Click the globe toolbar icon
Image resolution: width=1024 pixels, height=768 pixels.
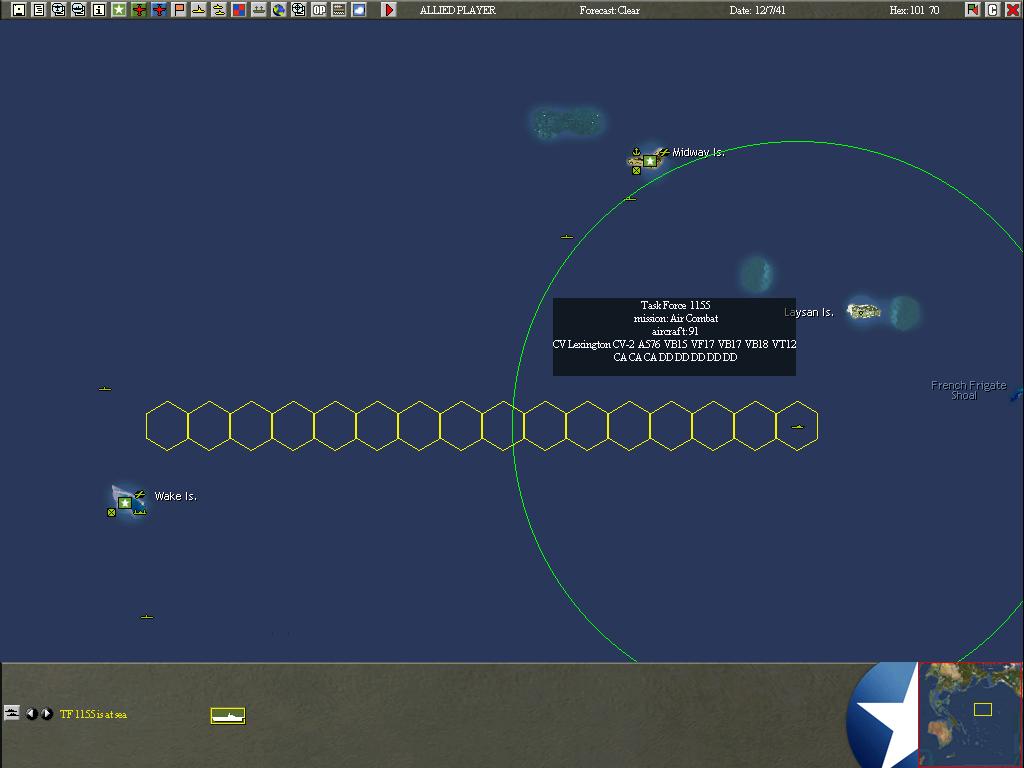coord(279,10)
